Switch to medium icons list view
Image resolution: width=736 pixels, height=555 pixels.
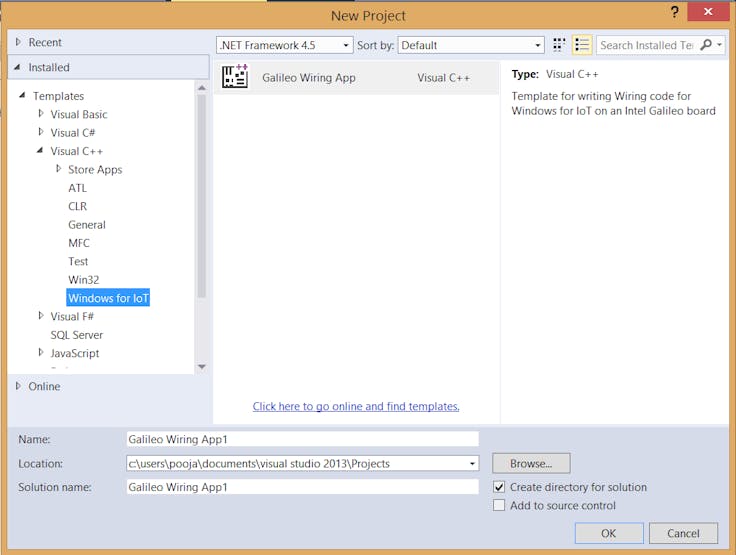[x=582, y=45]
